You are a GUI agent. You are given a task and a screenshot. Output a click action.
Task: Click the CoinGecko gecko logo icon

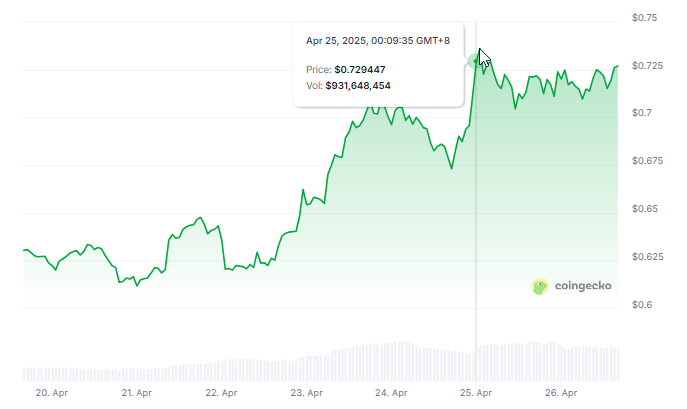(540, 286)
